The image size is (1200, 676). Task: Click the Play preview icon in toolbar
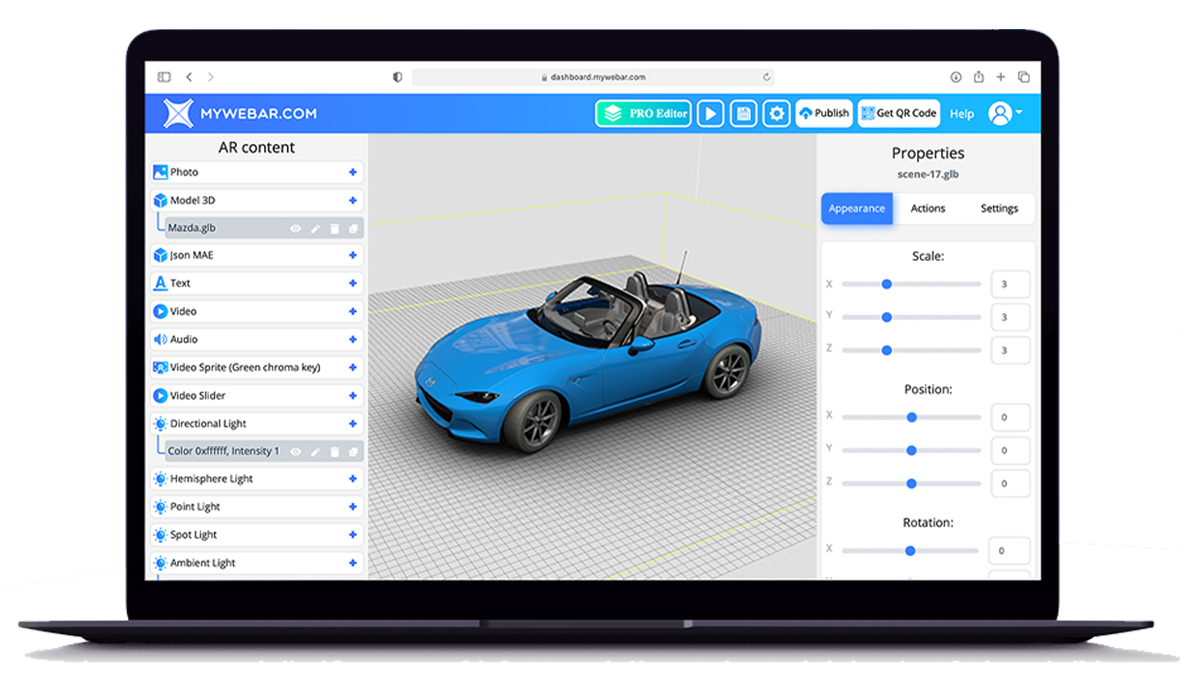pos(710,114)
